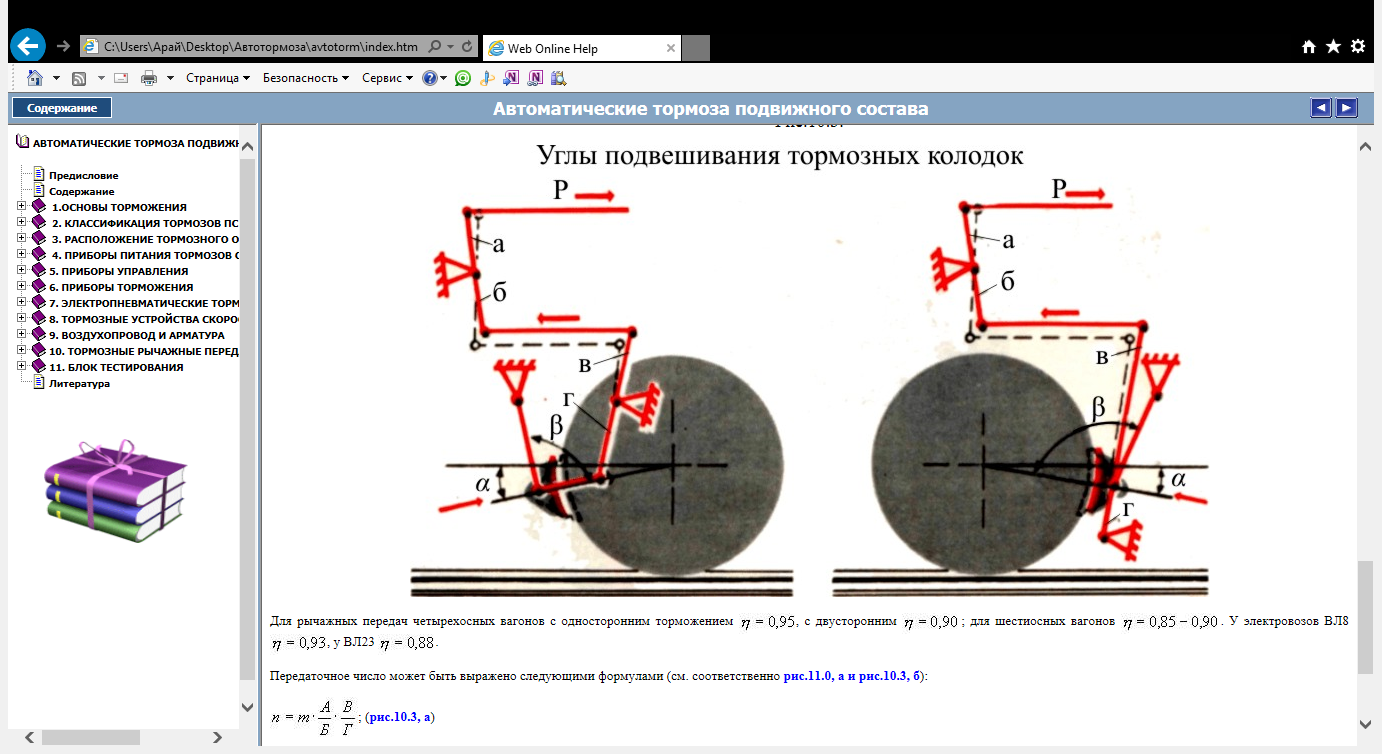
Task: Expand 9. ВОЗДУХОПРОВОД И АРМАТУРА node
Action: pyautogui.click(x=22, y=335)
